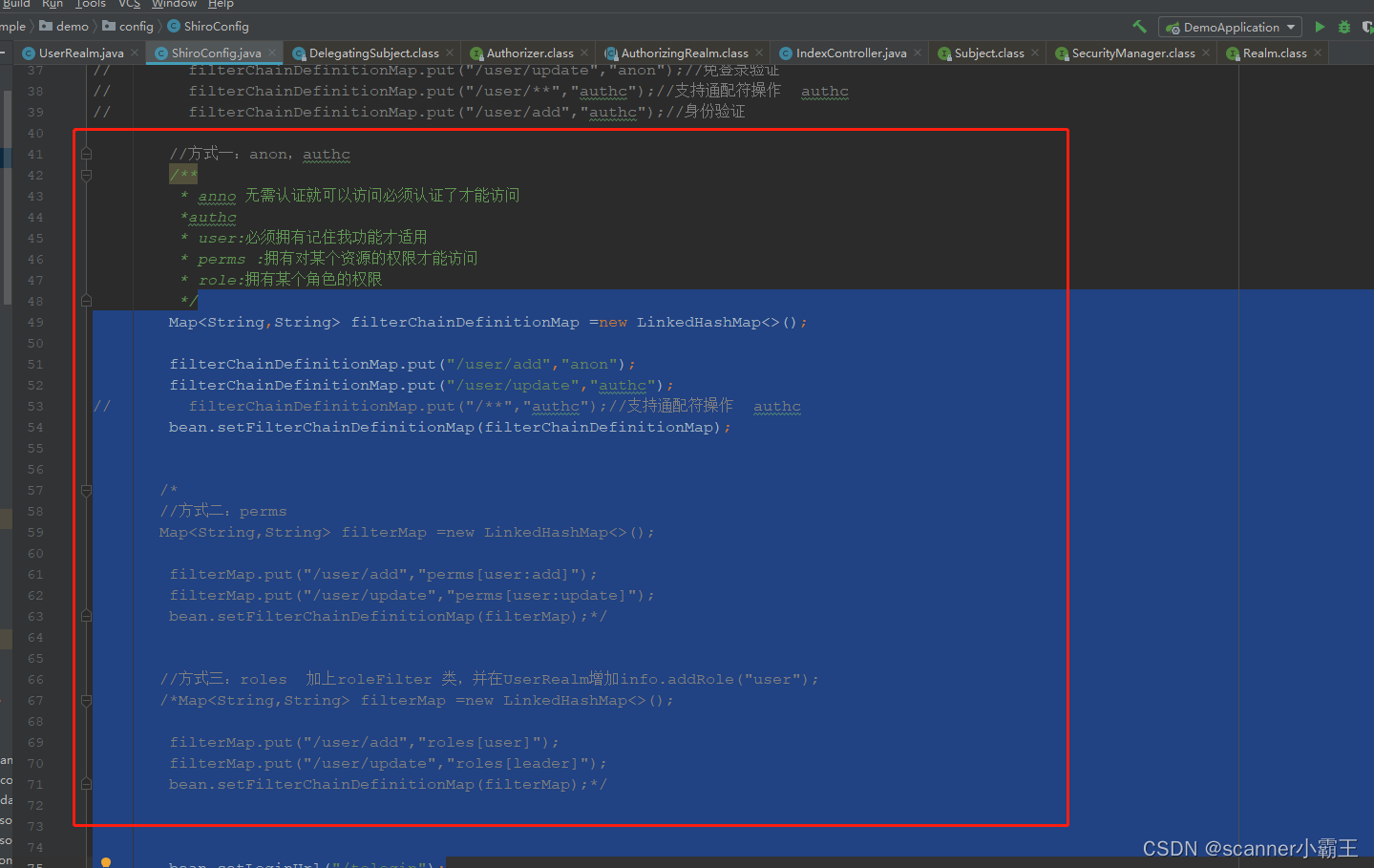The image size is (1374, 868).
Task: Switch to the SecurityManager.class tab
Action: [x=1133, y=53]
